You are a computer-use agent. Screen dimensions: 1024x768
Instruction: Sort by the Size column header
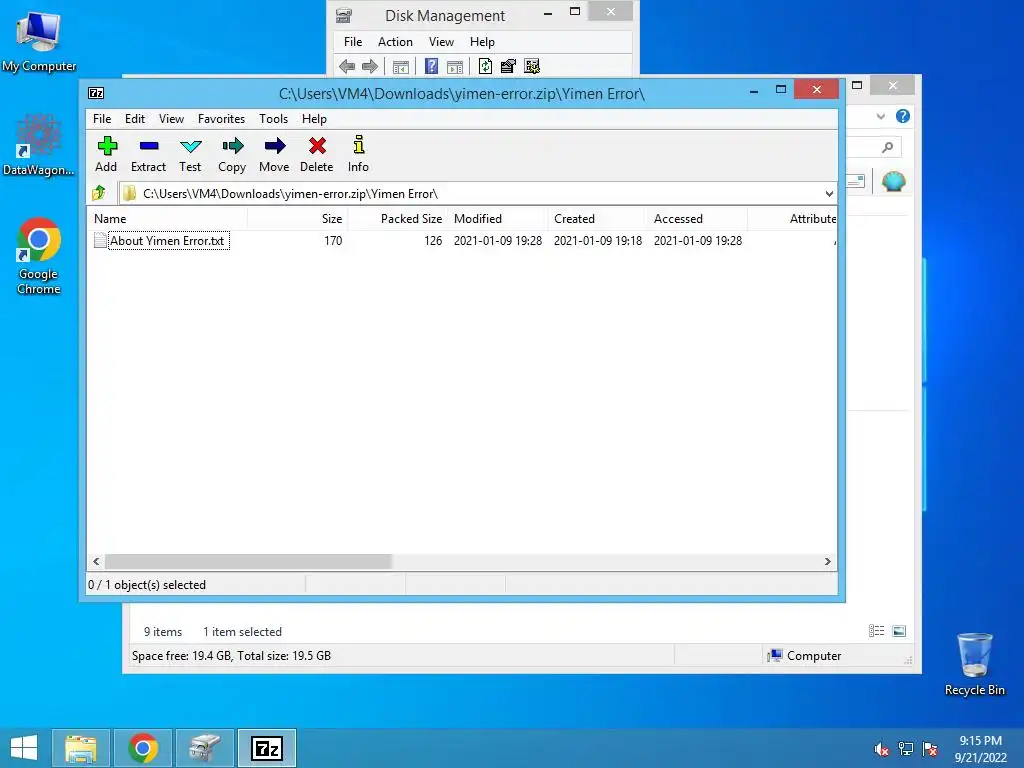click(x=297, y=219)
